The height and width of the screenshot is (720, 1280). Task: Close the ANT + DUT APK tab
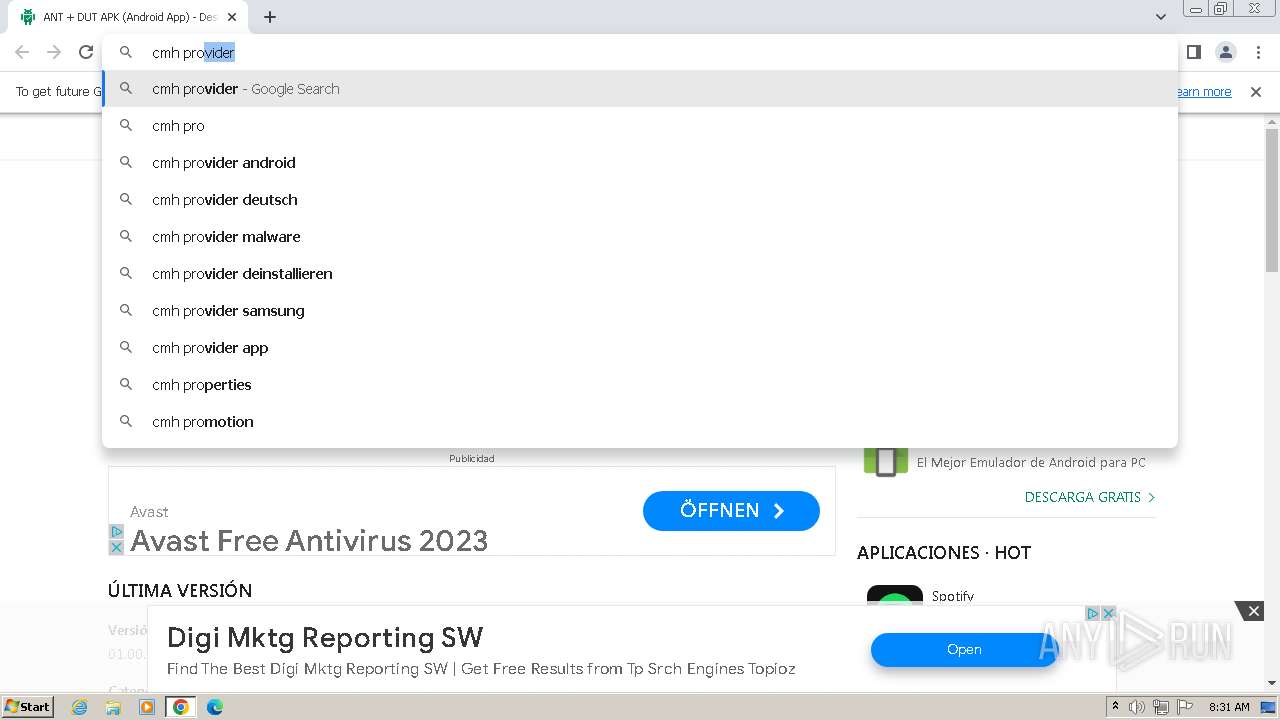coord(232,17)
